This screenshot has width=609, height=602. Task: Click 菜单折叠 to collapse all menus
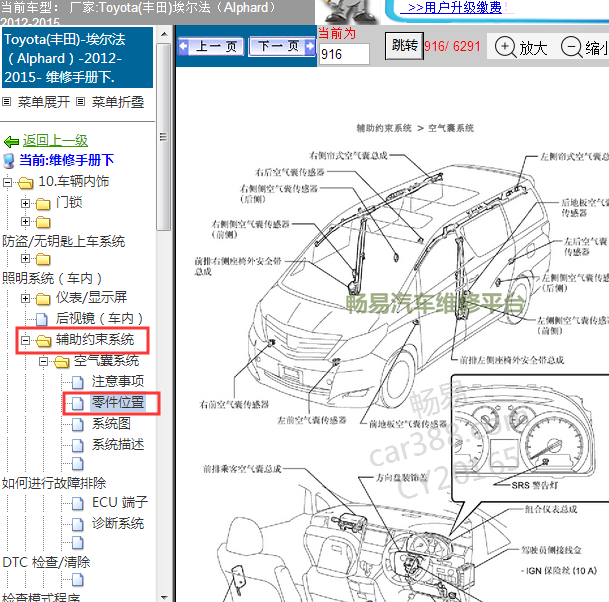(117, 102)
